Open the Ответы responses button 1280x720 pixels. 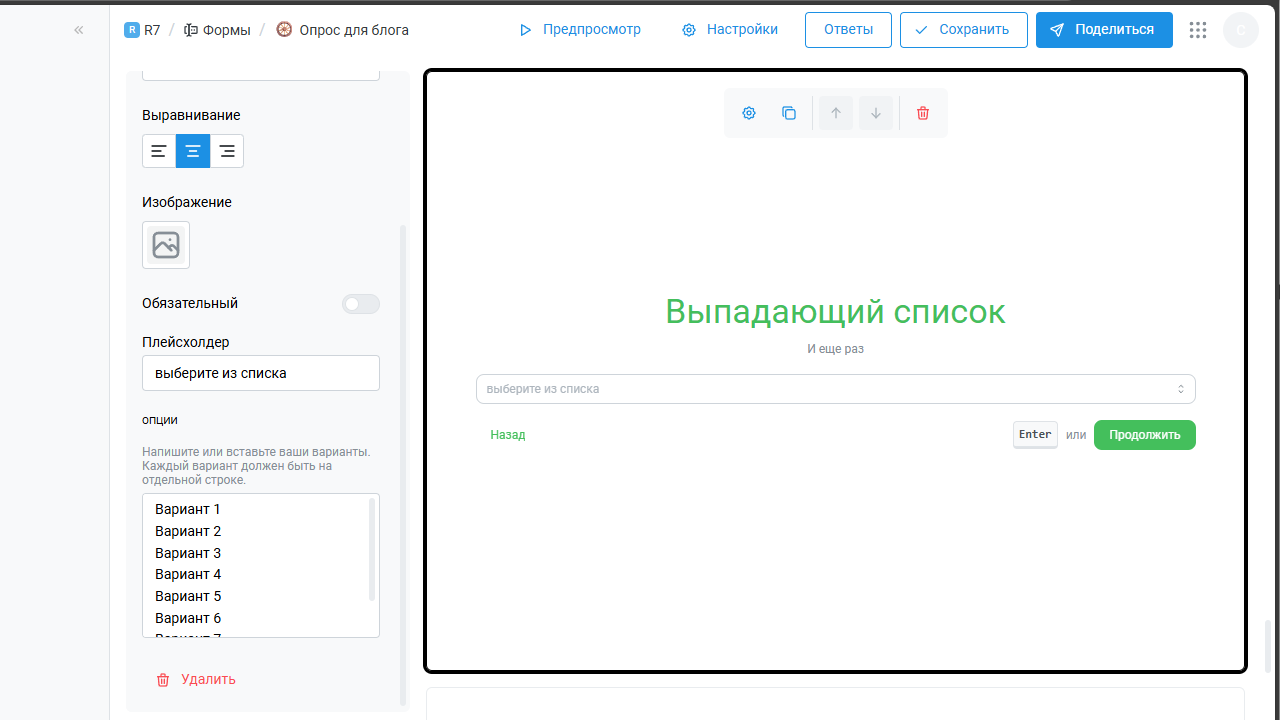(x=848, y=30)
